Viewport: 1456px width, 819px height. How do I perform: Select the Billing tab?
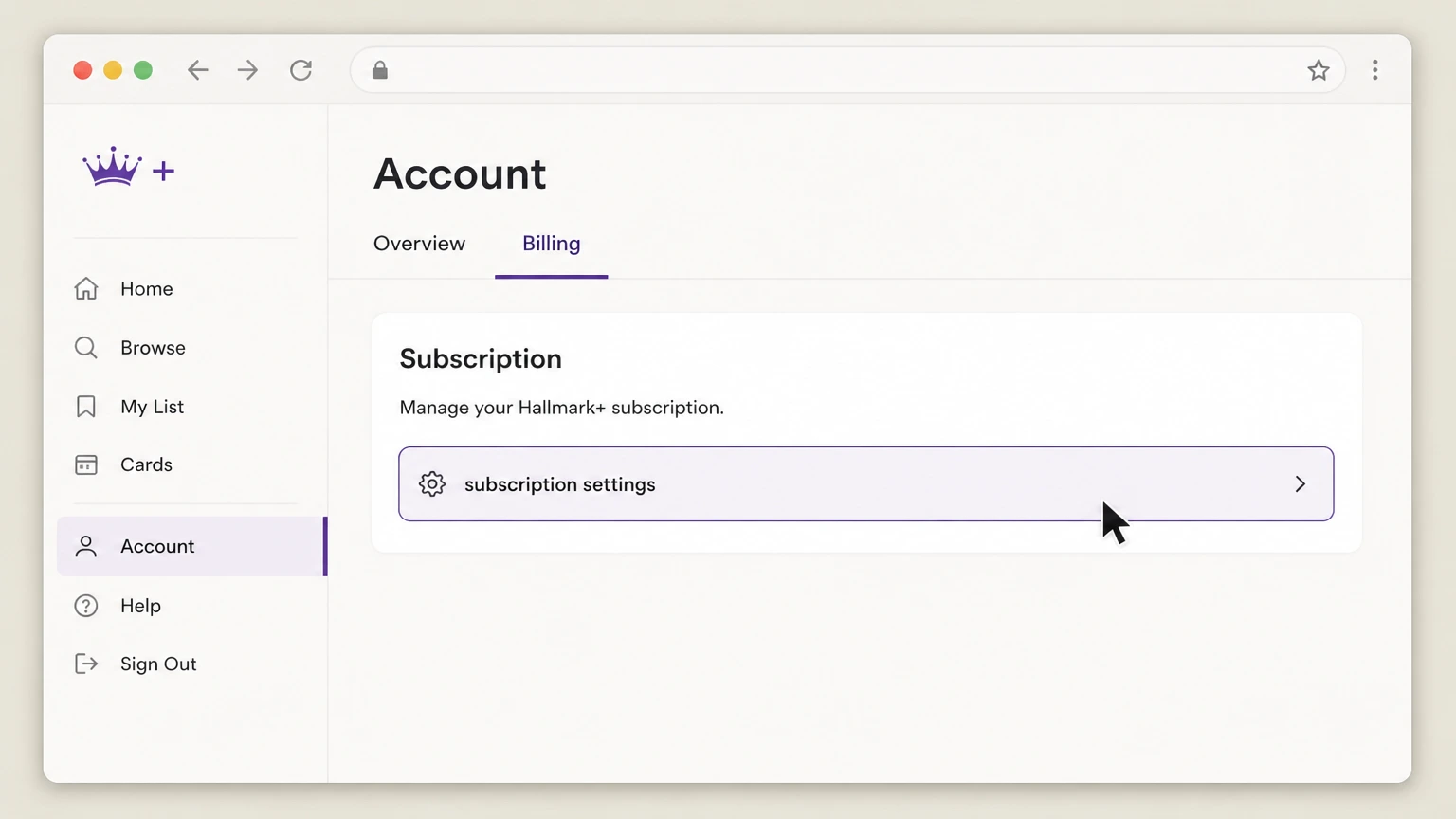[552, 244]
